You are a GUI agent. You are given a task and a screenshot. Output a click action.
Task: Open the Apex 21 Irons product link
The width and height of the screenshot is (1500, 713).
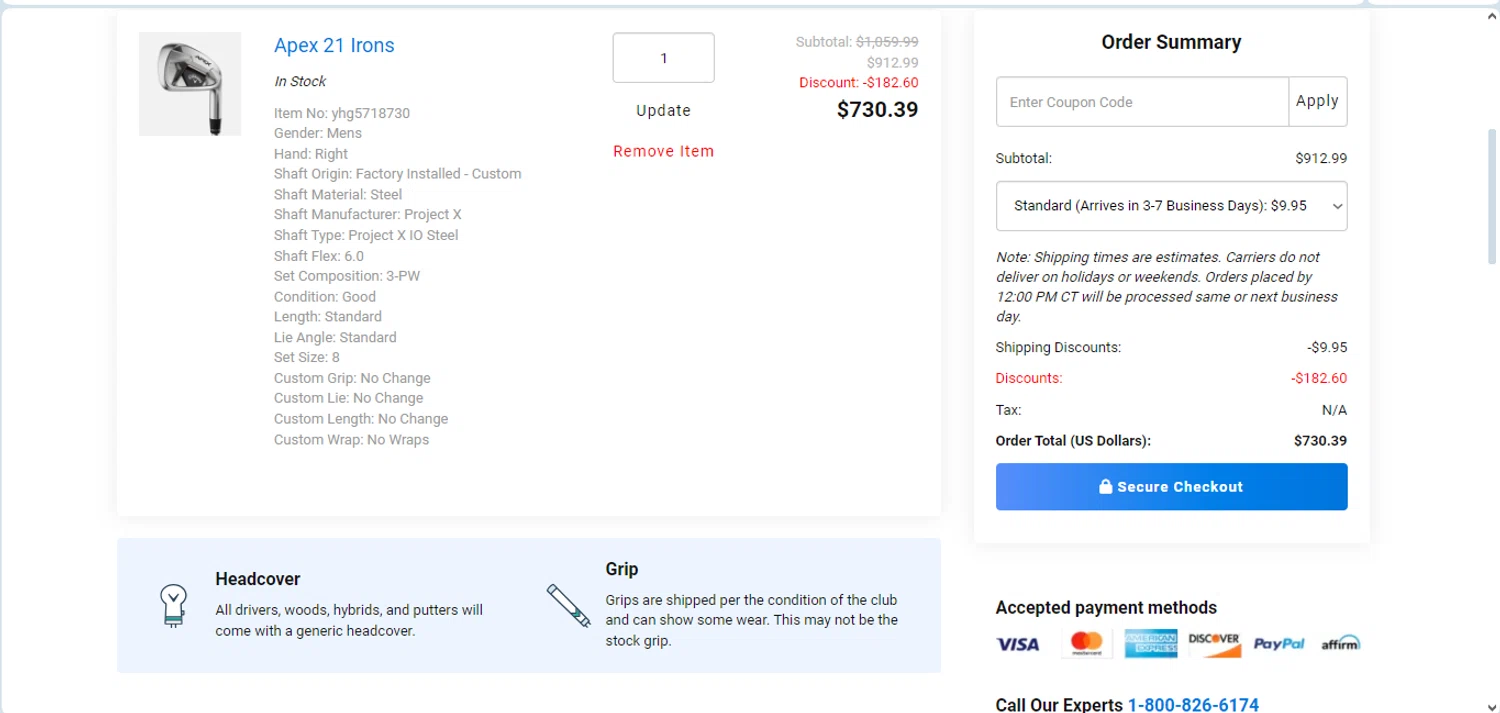[x=334, y=45]
